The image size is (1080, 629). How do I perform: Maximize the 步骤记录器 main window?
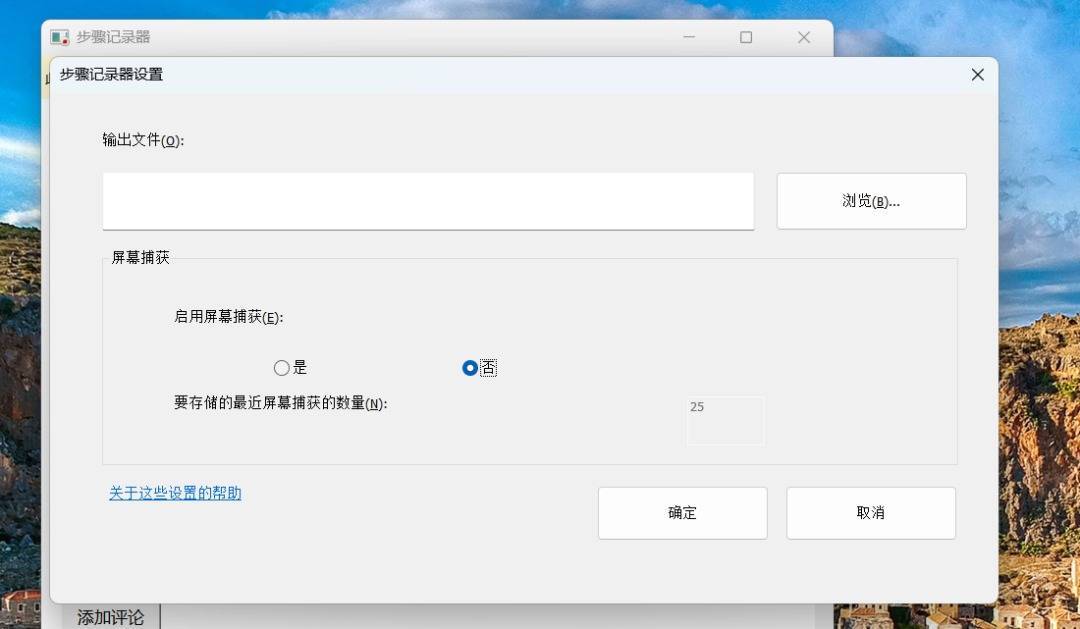point(745,36)
